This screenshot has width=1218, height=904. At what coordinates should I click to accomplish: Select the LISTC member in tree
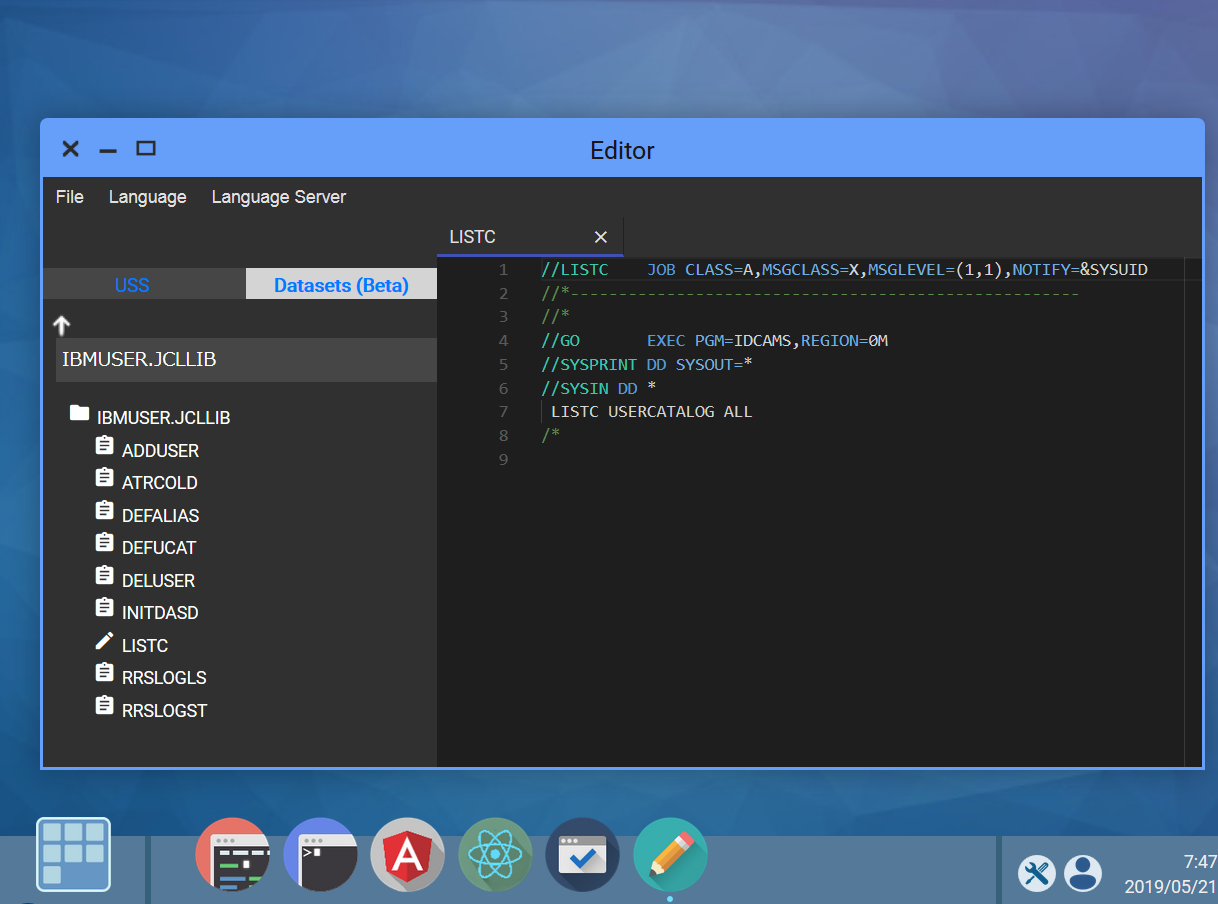tap(145, 646)
